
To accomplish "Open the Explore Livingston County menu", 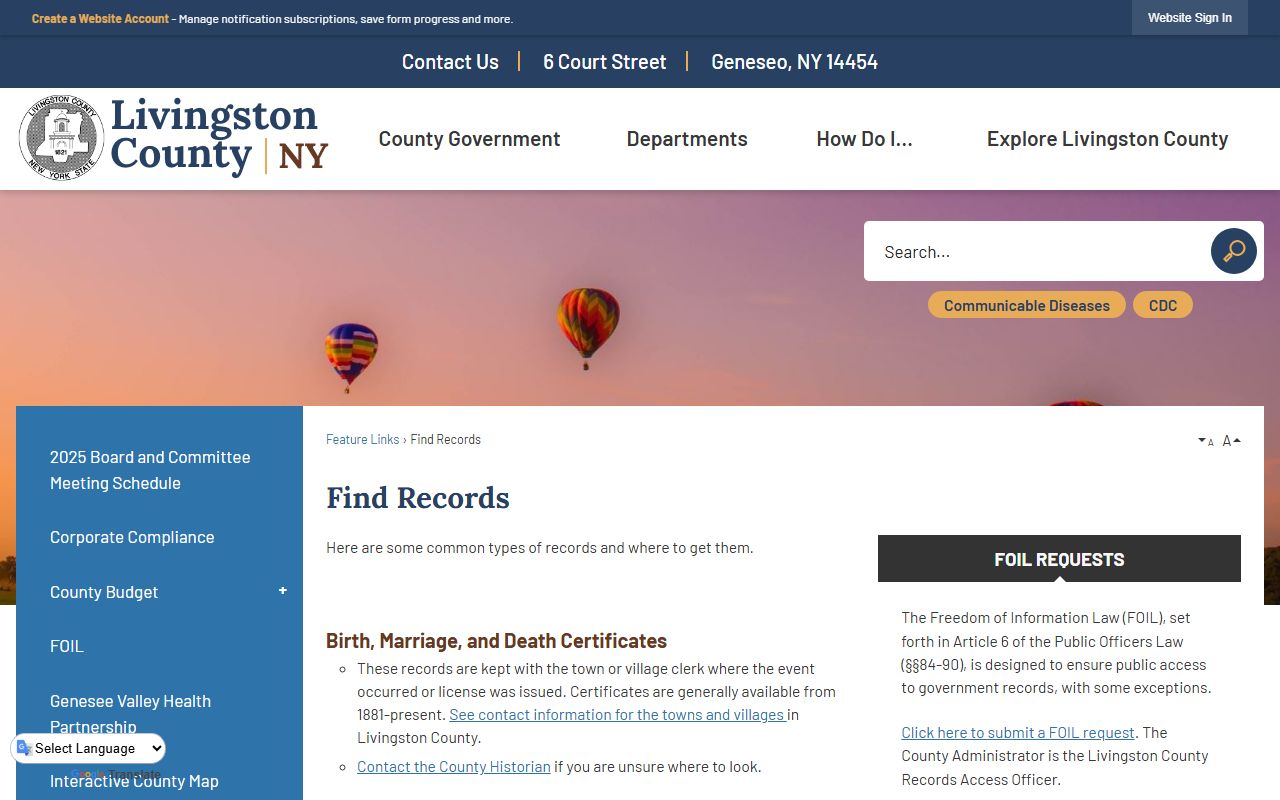I will click(1107, 139).
